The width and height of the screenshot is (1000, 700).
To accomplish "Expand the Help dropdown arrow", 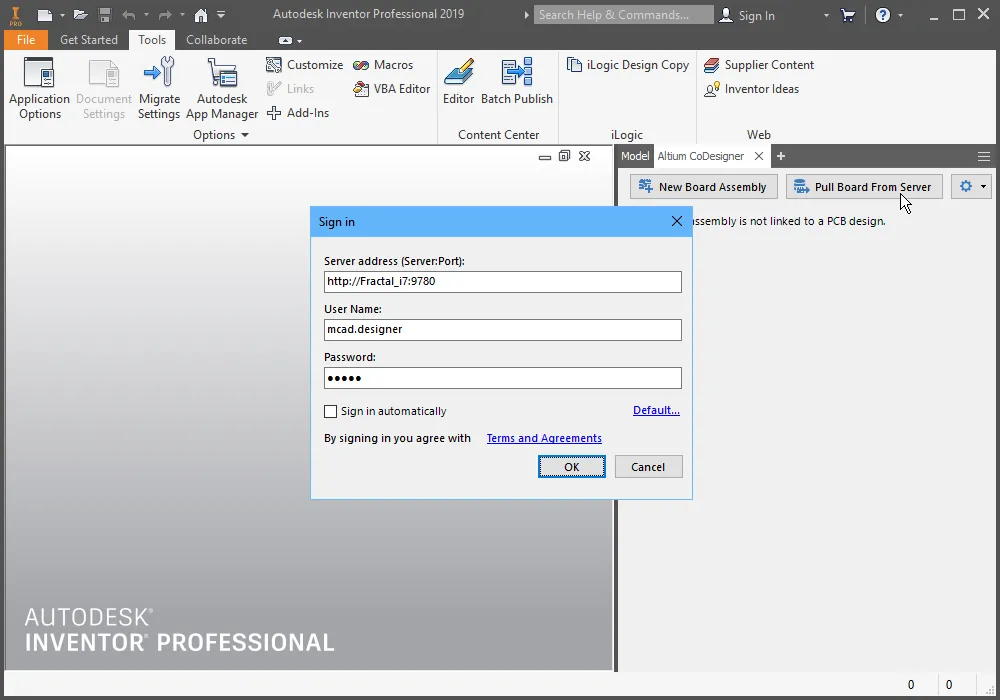I will [901, 15].
